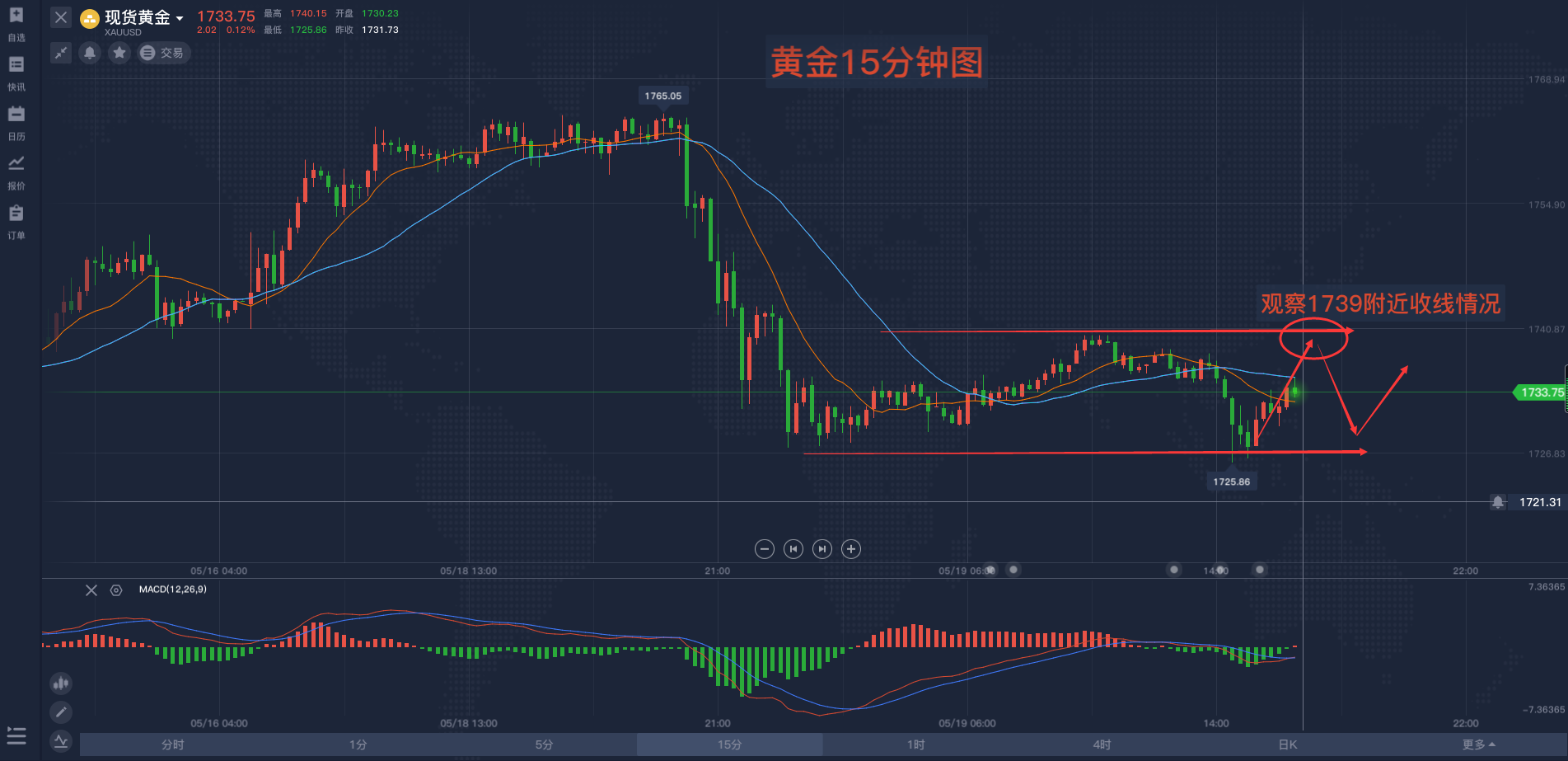1568x761 pixels.
Task: Switch to the 5分 timeframe tab
Action: [544, 745]
